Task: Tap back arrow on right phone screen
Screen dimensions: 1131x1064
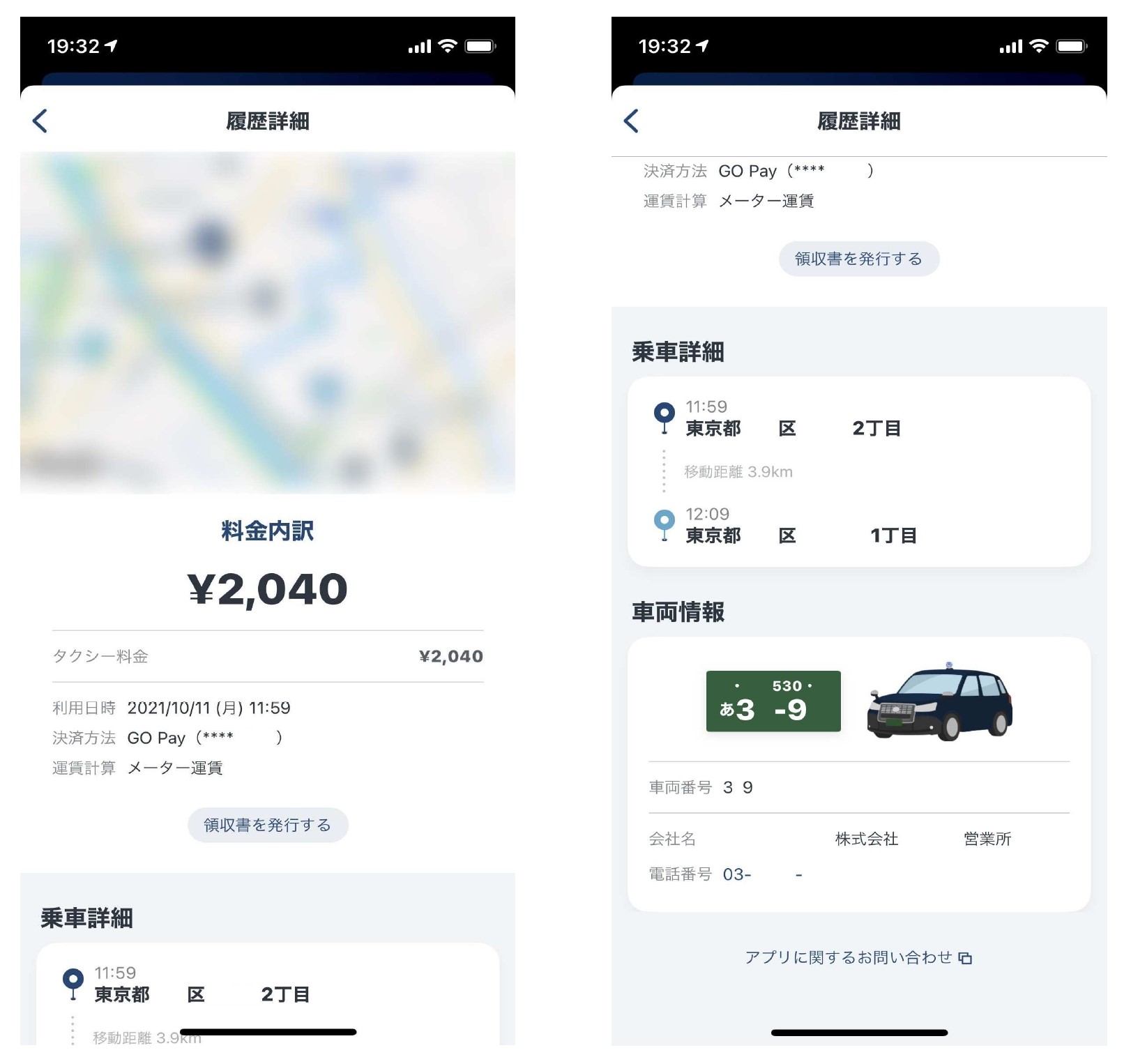Action: click(x=631, y=121)
